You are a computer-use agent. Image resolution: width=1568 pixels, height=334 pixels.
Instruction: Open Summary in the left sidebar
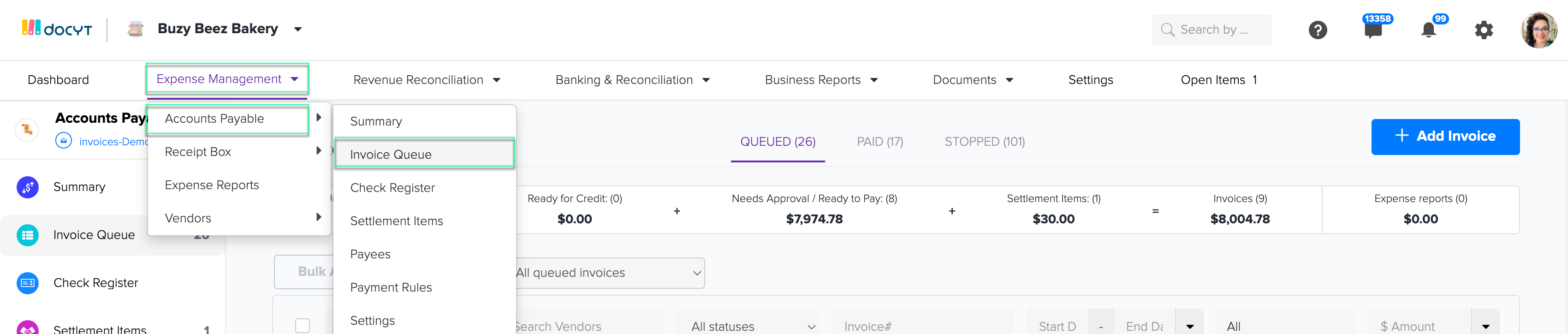79,187
